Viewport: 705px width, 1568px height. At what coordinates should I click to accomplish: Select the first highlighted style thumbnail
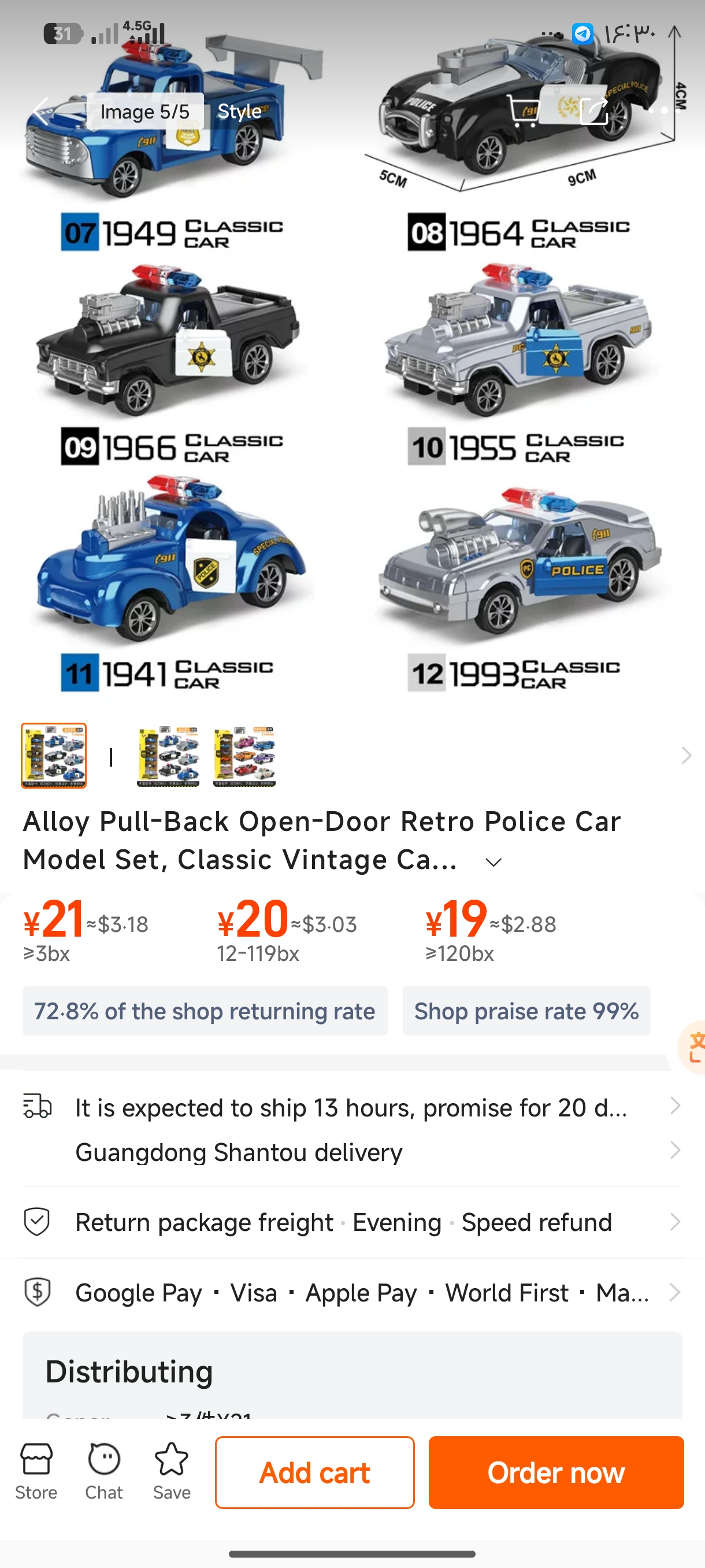54,756
